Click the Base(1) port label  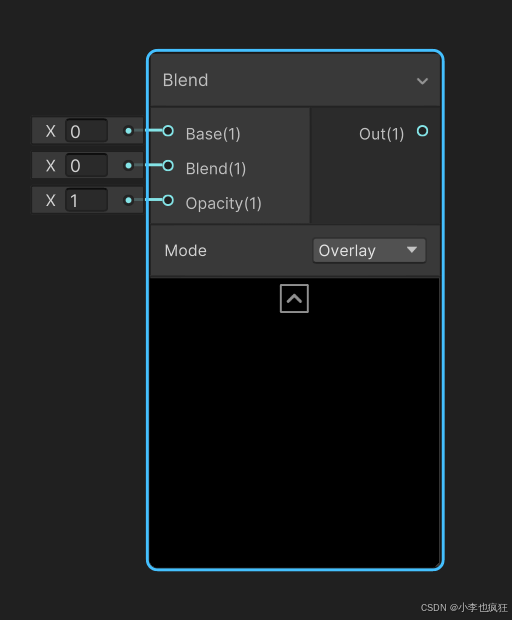coord(213,134)
